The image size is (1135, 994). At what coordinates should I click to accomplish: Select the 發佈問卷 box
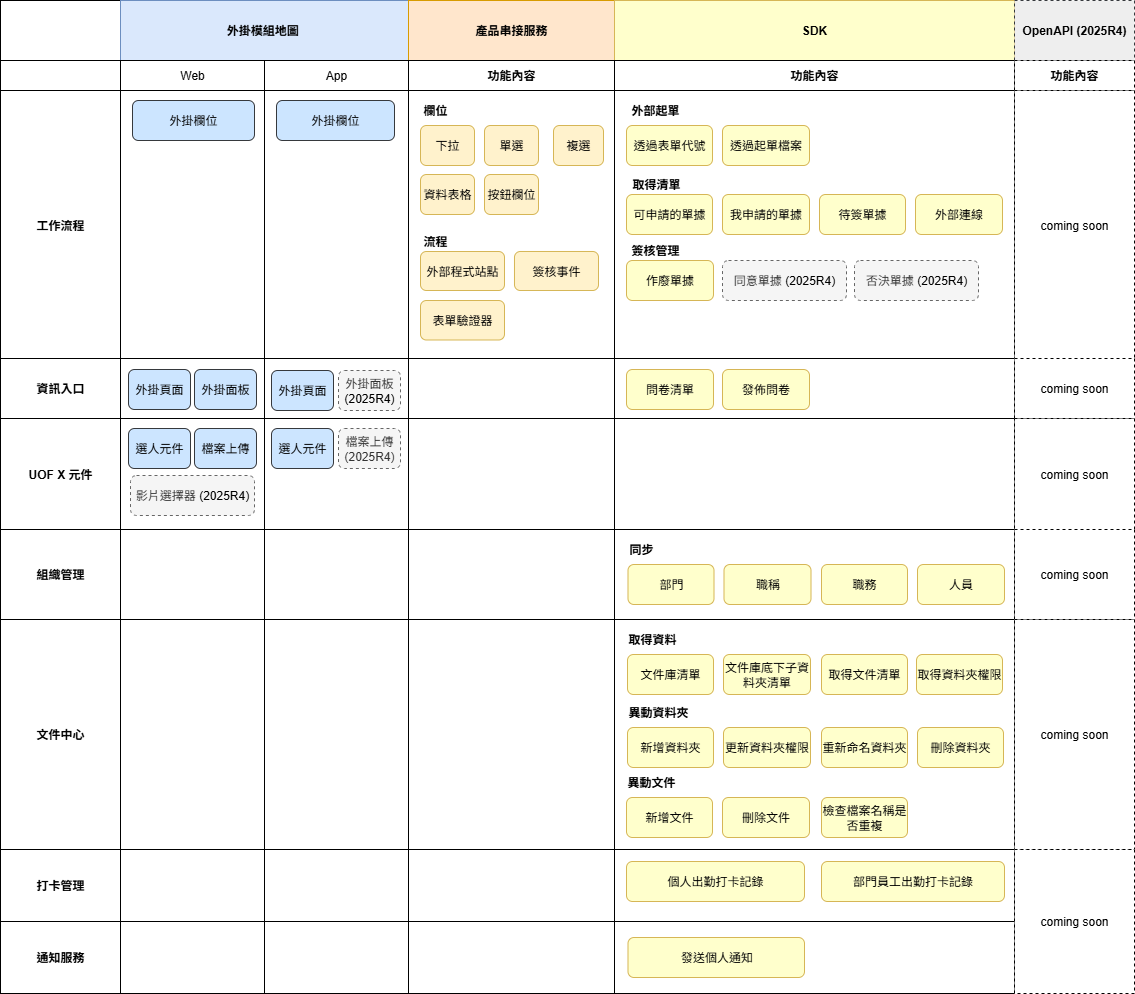(x=765, y=389)
